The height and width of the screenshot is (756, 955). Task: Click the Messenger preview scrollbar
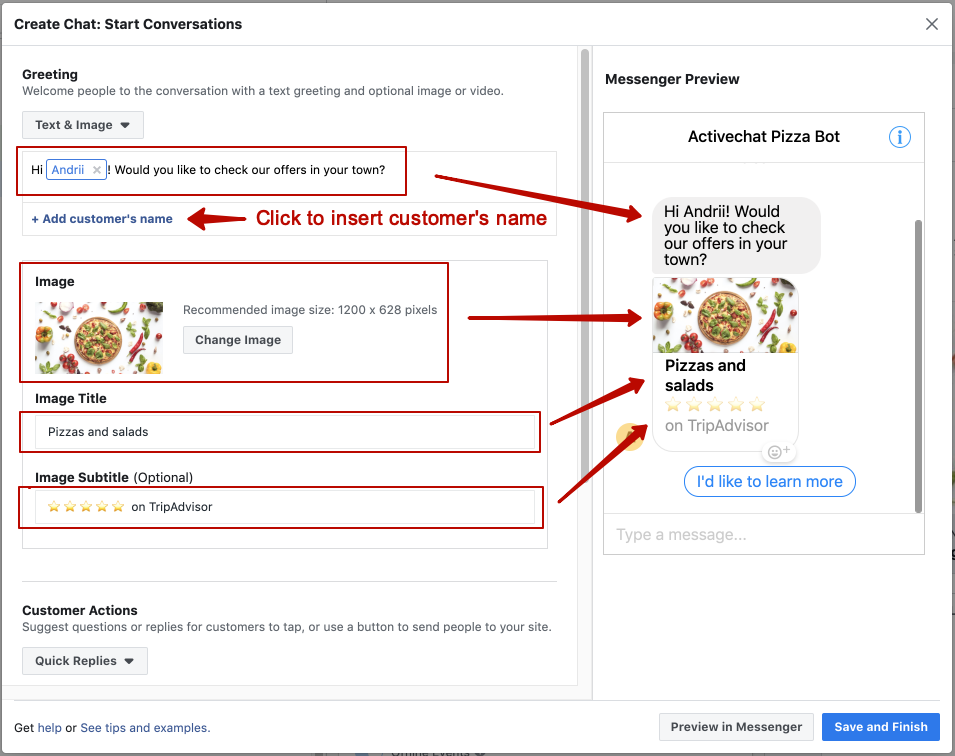coord(918,366)
